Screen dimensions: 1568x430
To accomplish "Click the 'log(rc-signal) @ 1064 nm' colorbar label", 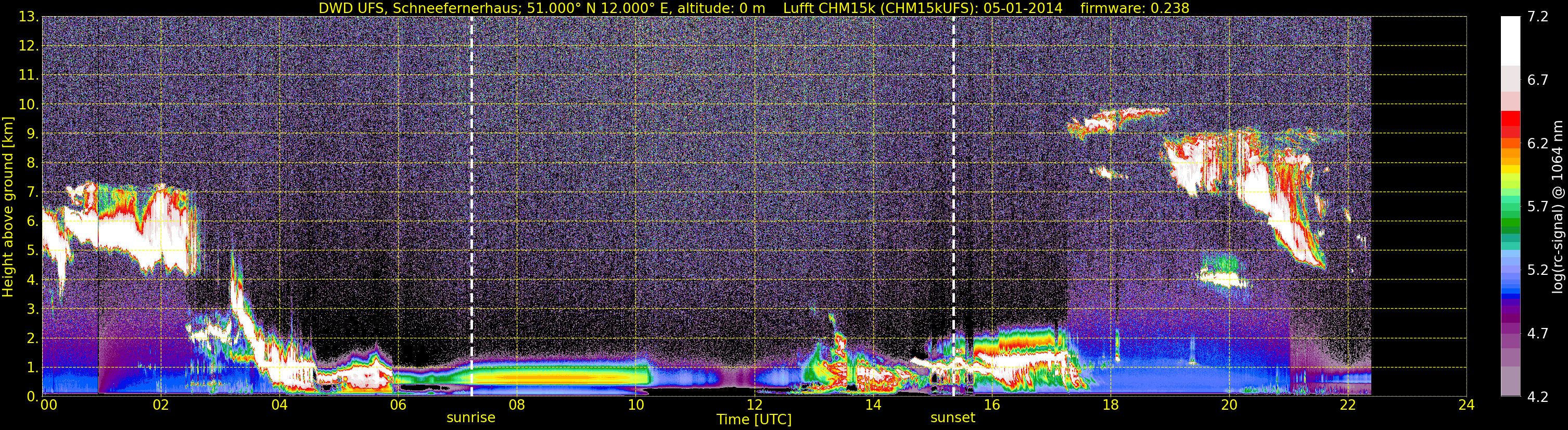I will coord(1558,207).
